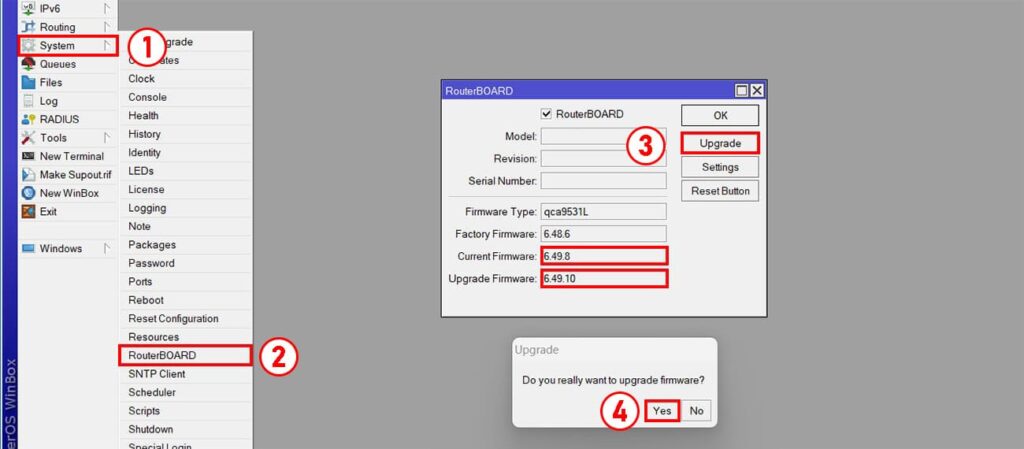Expand the System submenu arrow
The height and width of the screenshot is (449, 1024).
tap(107, 46)
